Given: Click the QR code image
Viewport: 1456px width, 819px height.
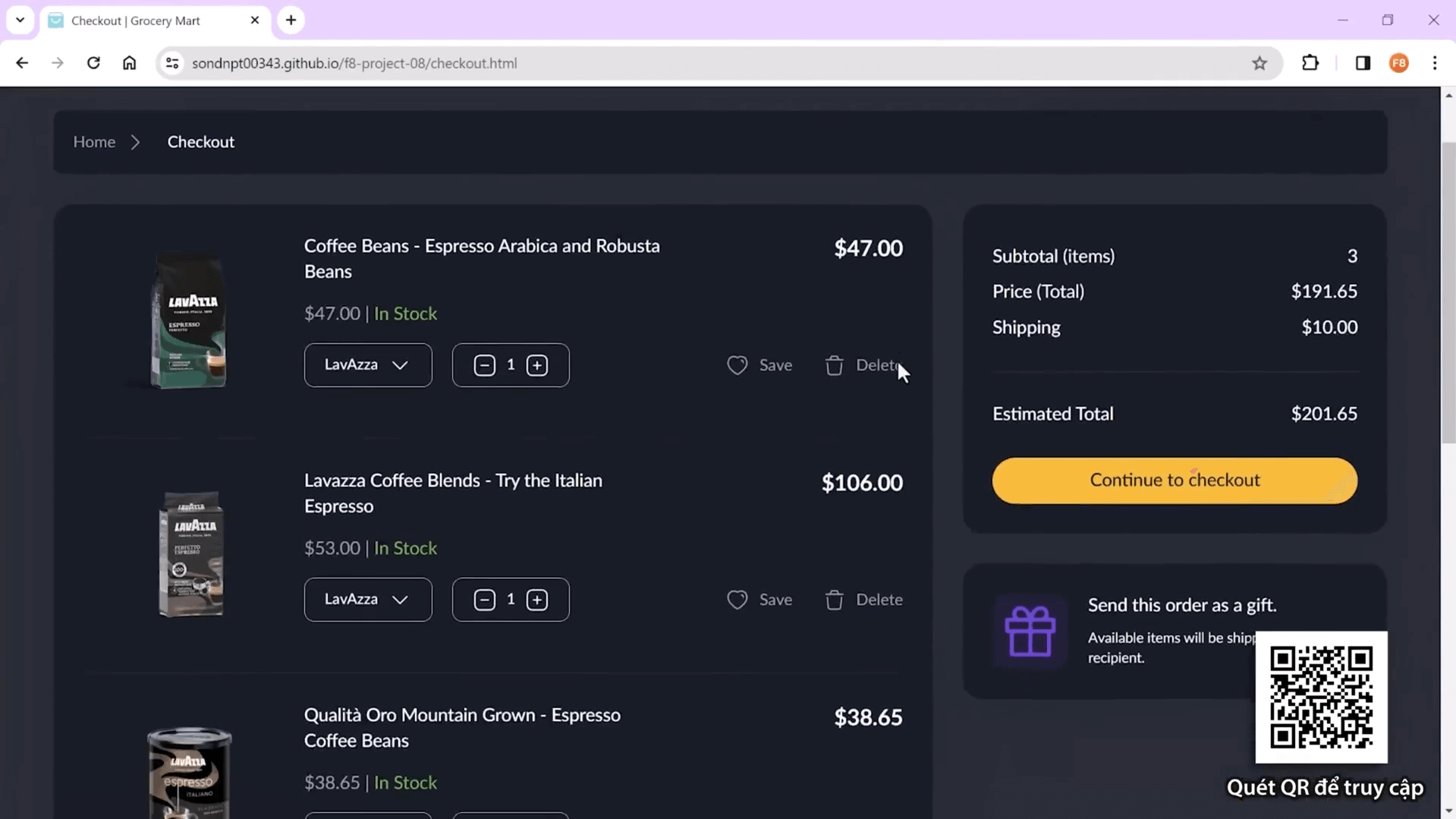Looking at the screenshot, I should coord(1321,697).
